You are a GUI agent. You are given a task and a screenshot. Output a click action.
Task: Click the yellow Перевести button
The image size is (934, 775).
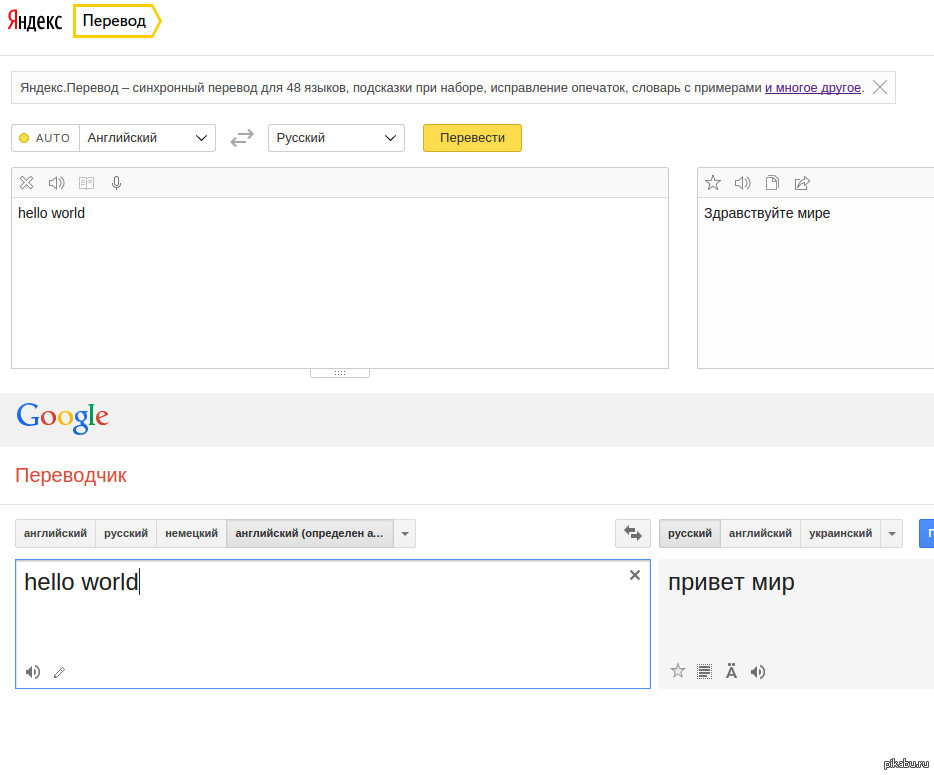coord(472,138)
